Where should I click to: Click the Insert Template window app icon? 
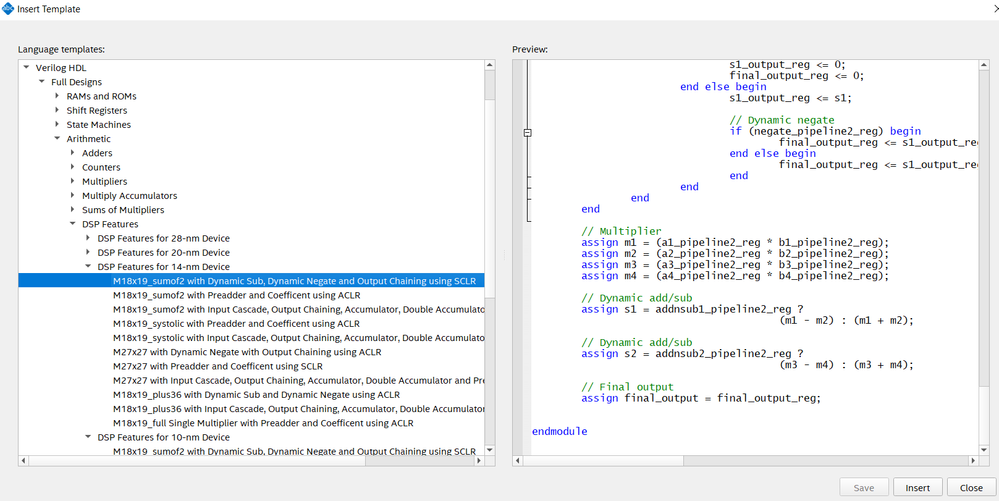point(9,9)
